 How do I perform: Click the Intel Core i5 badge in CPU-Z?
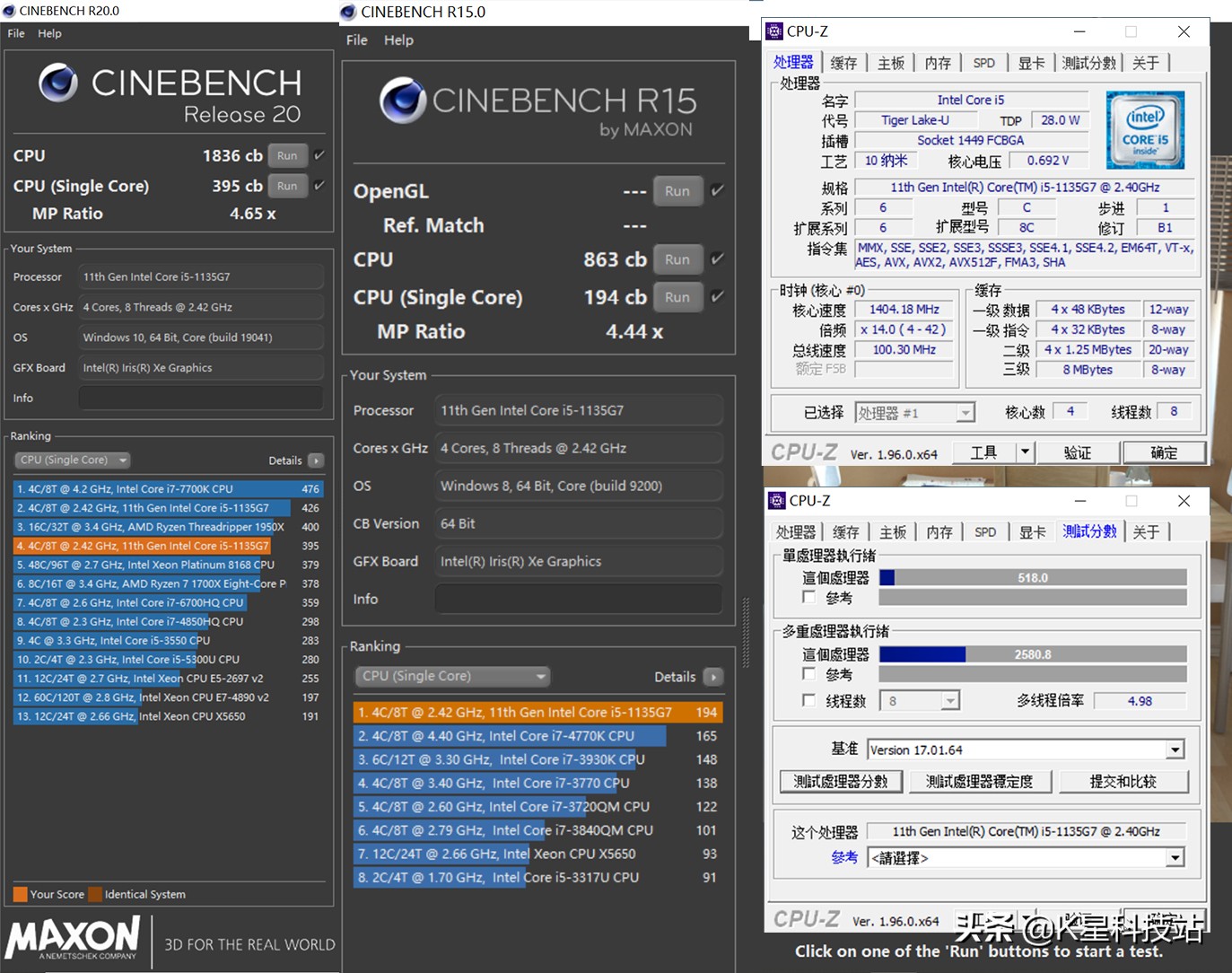(1145, 130)
